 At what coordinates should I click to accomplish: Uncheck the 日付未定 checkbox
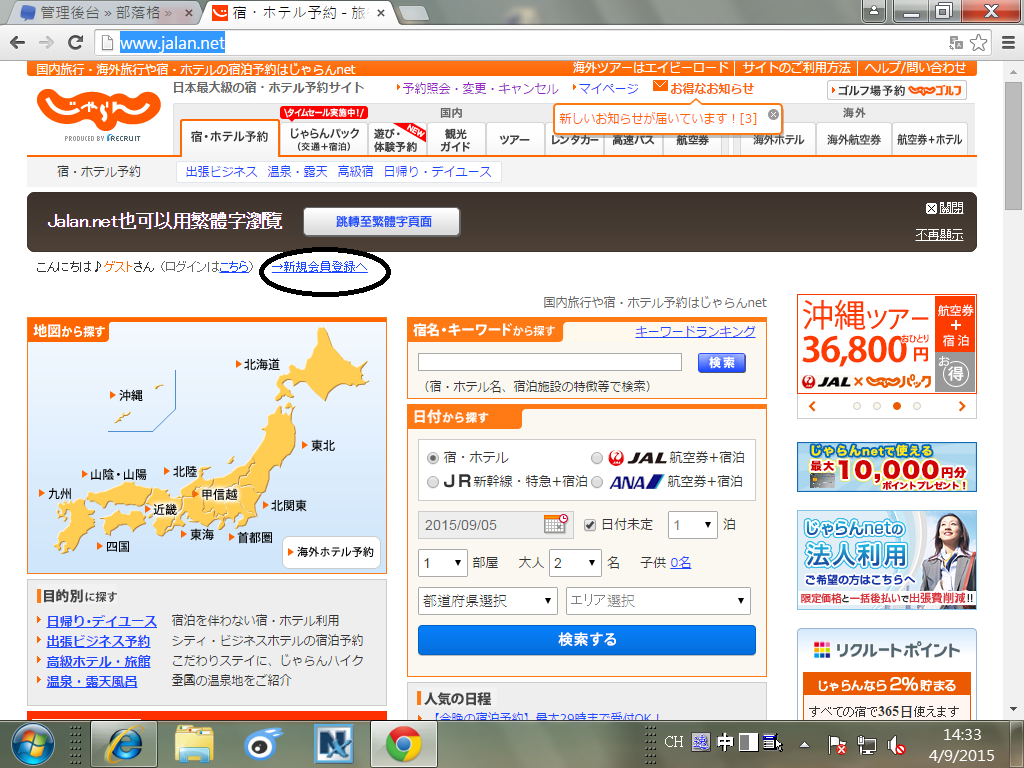(x=590, y=524)
